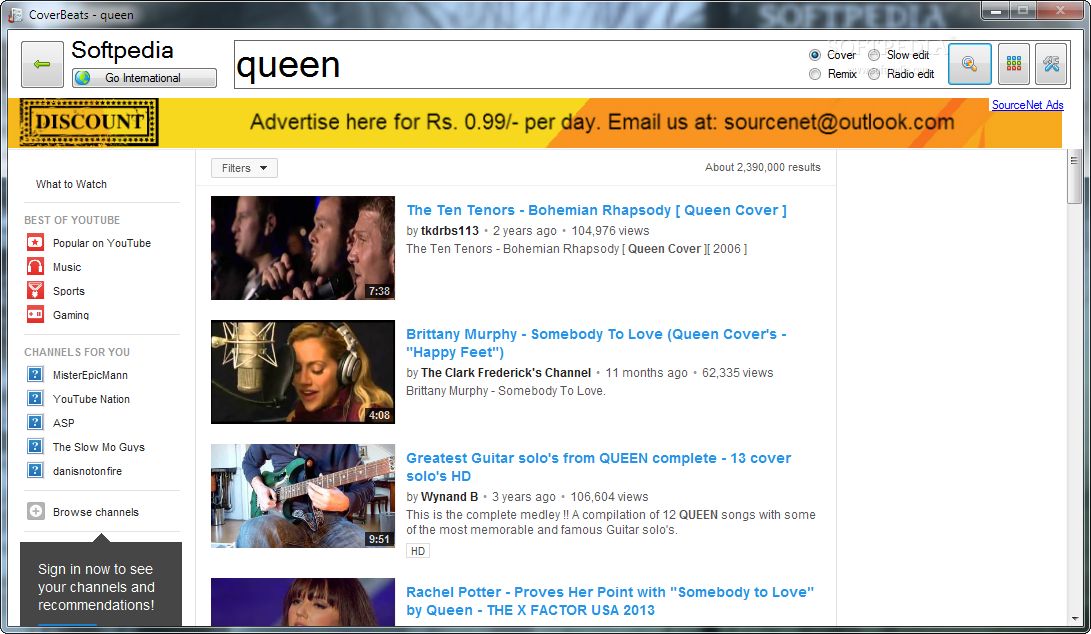Screen dimensions: 1091x634
Task: Open the danisnotonfire channel link
Action: [x=87, y=471]
